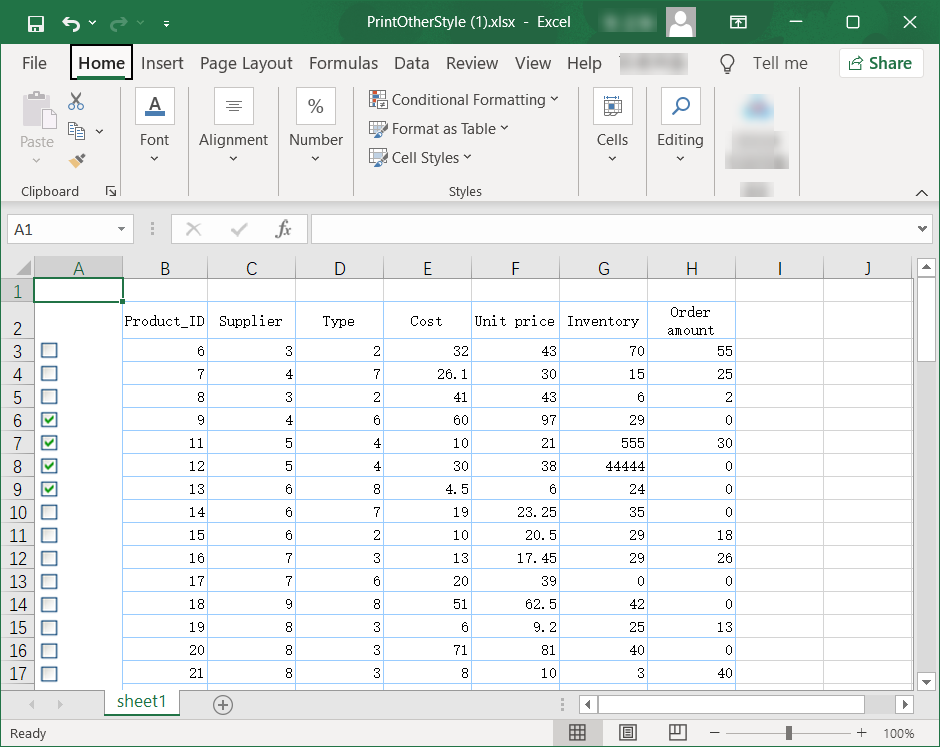Click the Format as Table icon
This screenshot has height=747, width=940.
[380, 129]
